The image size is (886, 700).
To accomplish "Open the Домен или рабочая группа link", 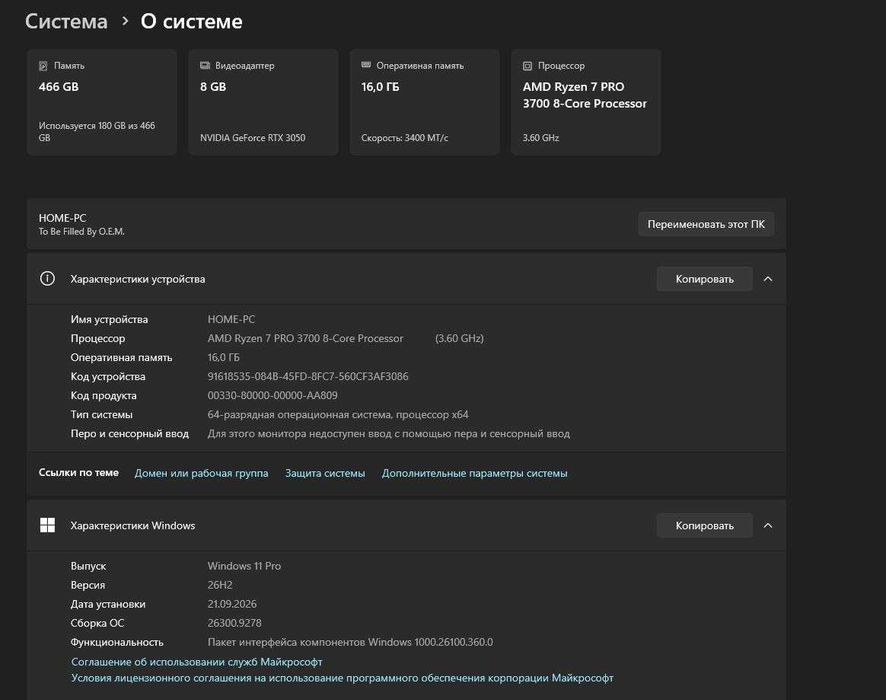I will tap(201, 473).
